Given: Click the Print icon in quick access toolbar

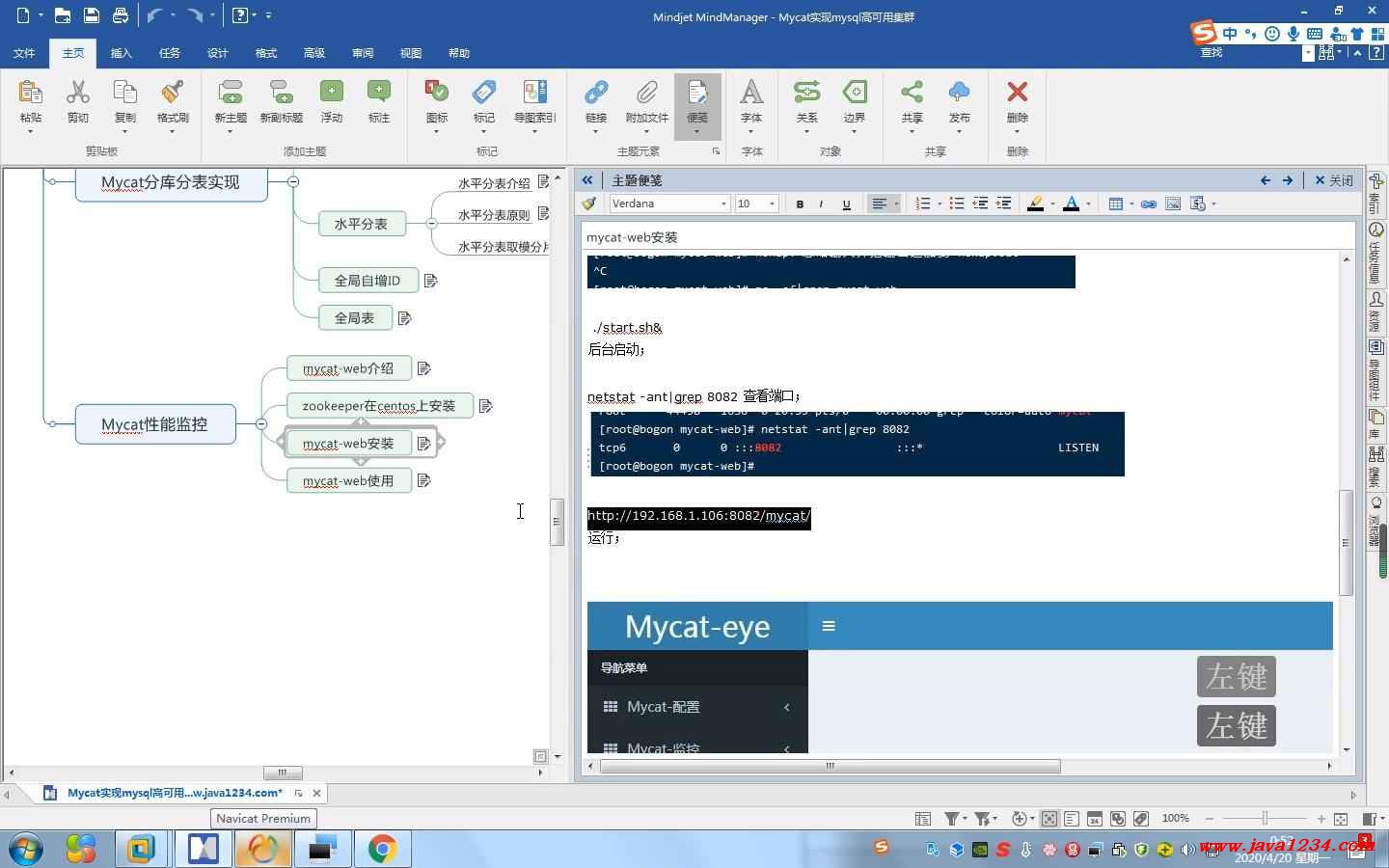Looking at the screenshot, I should (x=121, y=15).
